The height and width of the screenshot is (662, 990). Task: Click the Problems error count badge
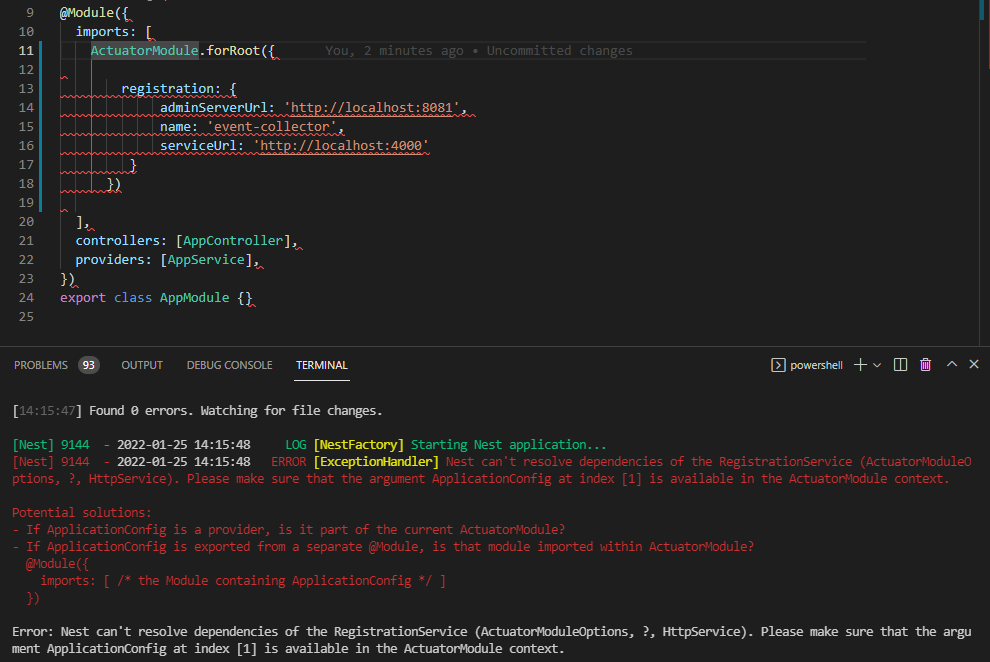pyautogui.click(x=89, y=365)
